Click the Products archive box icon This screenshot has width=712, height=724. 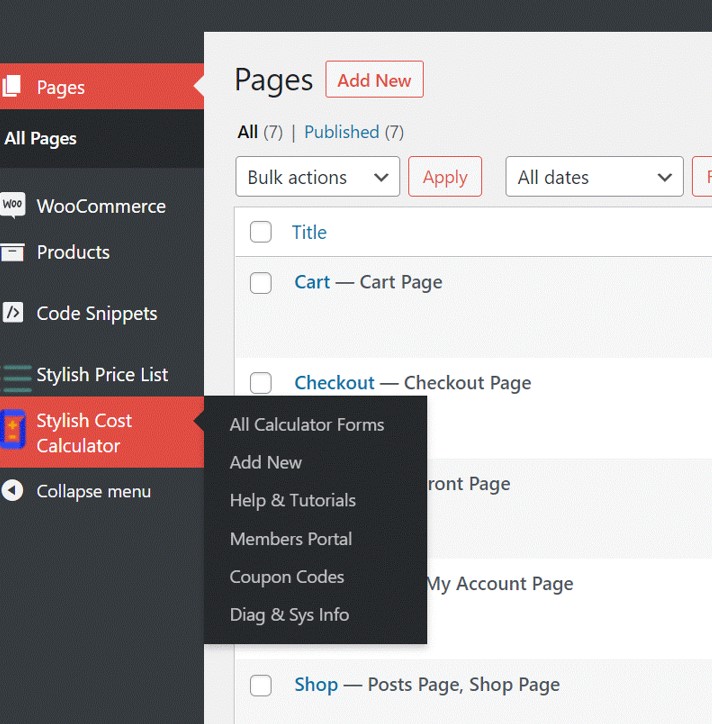12,252
